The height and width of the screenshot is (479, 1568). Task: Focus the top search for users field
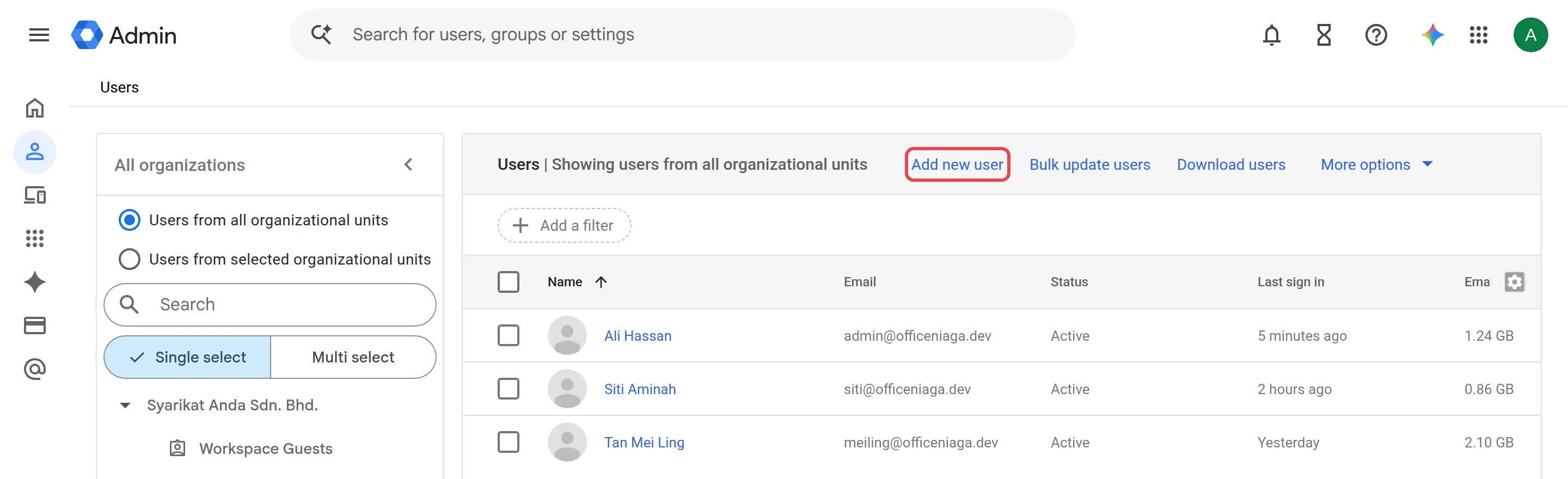tap(682, 35)
